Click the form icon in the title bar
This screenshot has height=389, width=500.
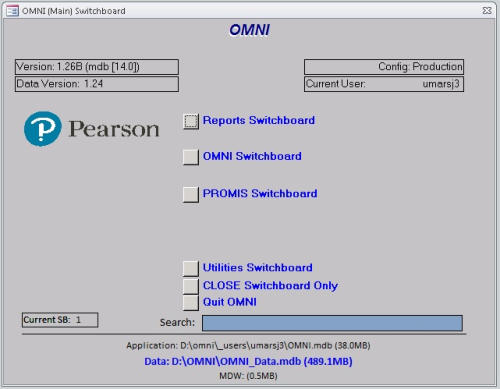[x=12, y=11]
